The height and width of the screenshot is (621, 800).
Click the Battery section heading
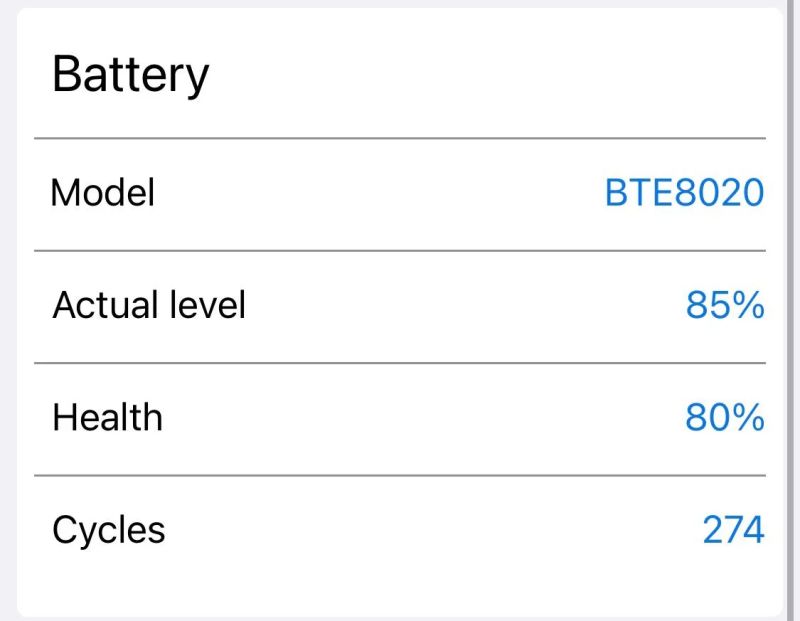(x=130, y=74)
